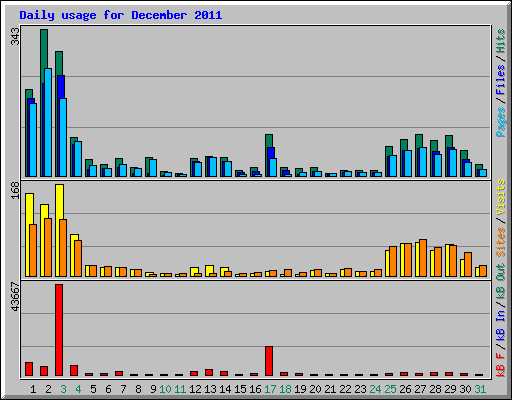512x400 pixels.
Task: Click the cyan Pages bar for day 27
Action: pos(423,162)
